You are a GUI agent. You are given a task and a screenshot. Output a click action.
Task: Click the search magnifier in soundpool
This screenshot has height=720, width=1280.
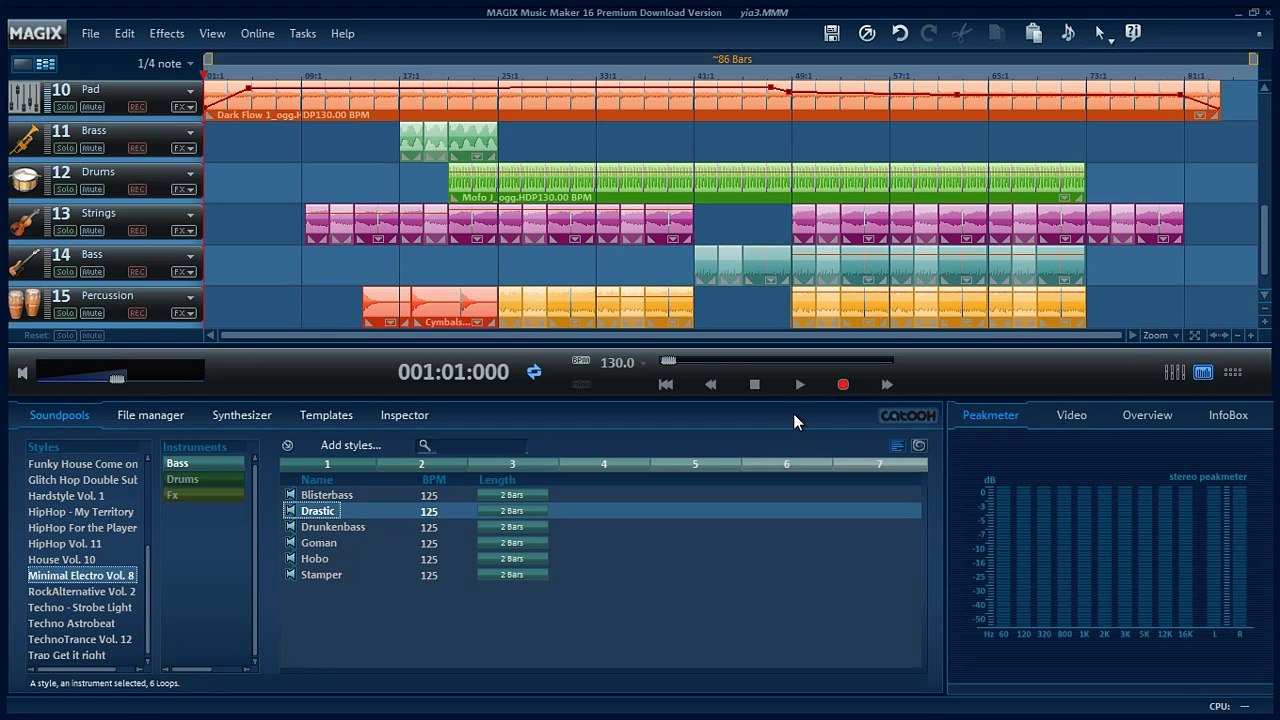(x=424, y=445)
